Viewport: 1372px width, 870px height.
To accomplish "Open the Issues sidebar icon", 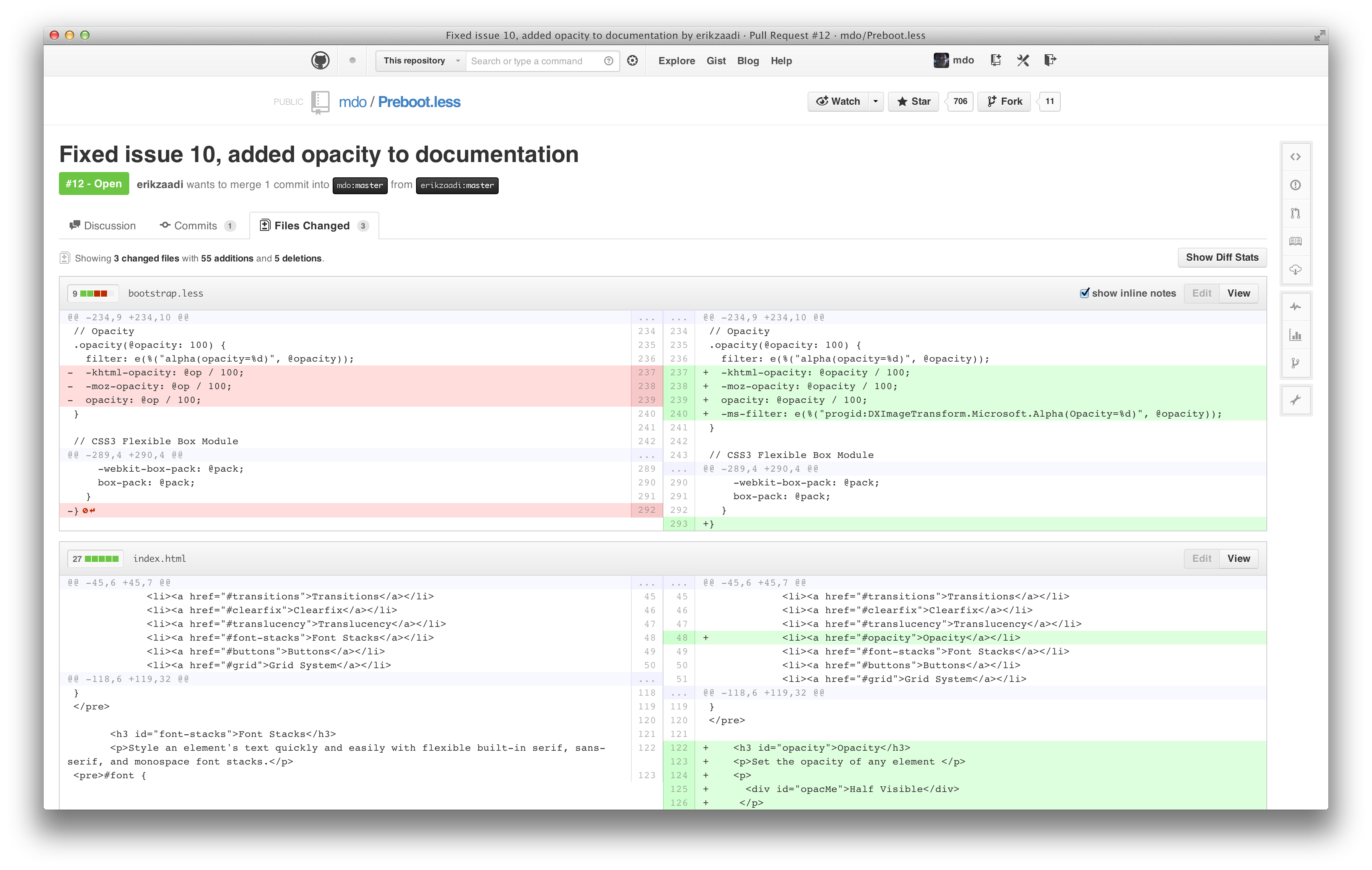I will tap(1295, 185).
